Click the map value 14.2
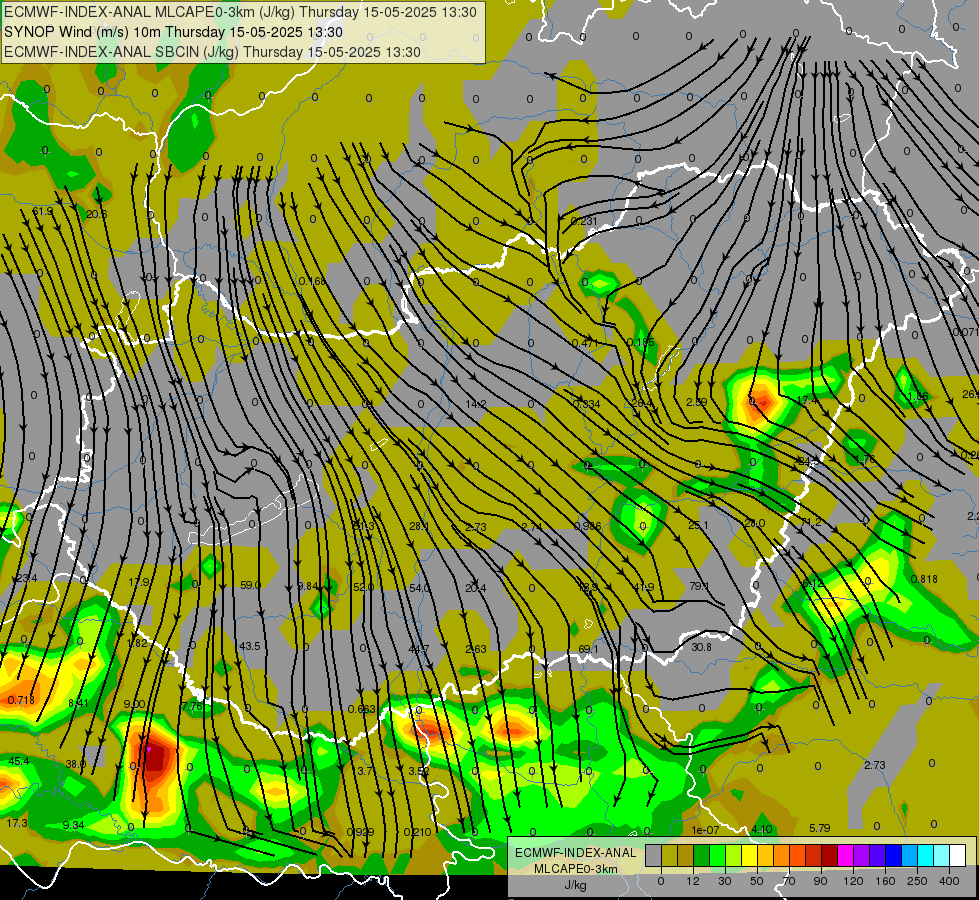The width and height of the screenshot is (979, 900). click(x=476, y=405)
